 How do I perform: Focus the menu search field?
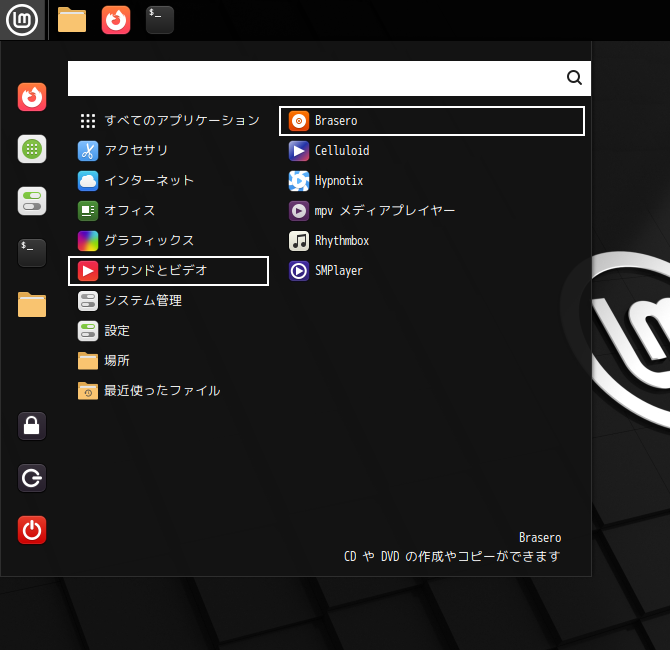[329, 78]
